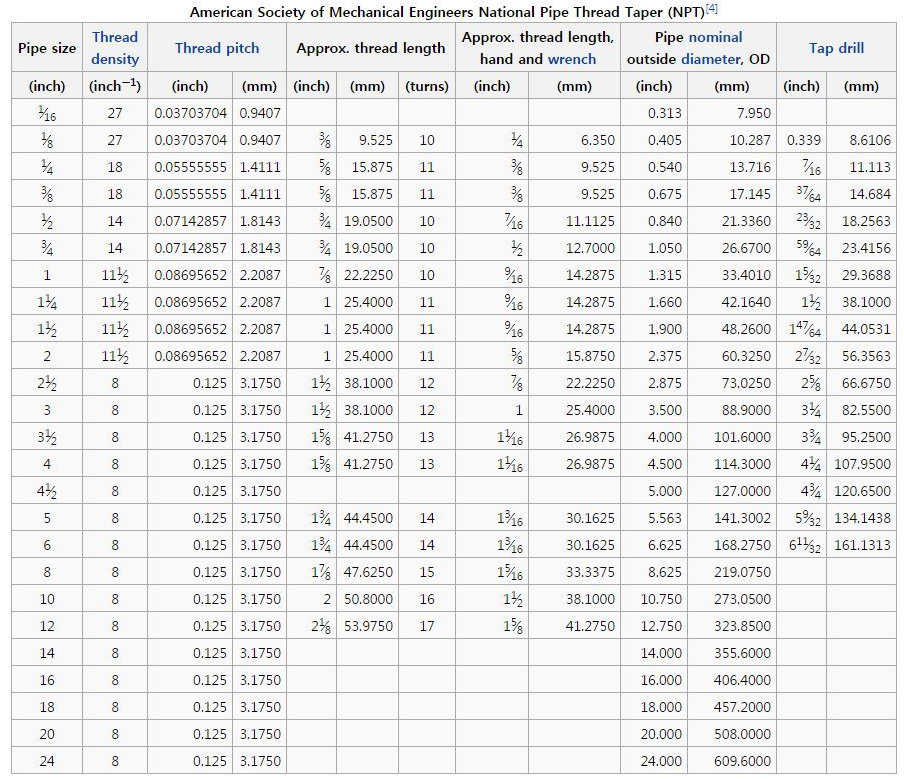This screenshot has height=779, width=904.
Task: Click the 66.6750 tap drill cell
Action: point(861,383)
